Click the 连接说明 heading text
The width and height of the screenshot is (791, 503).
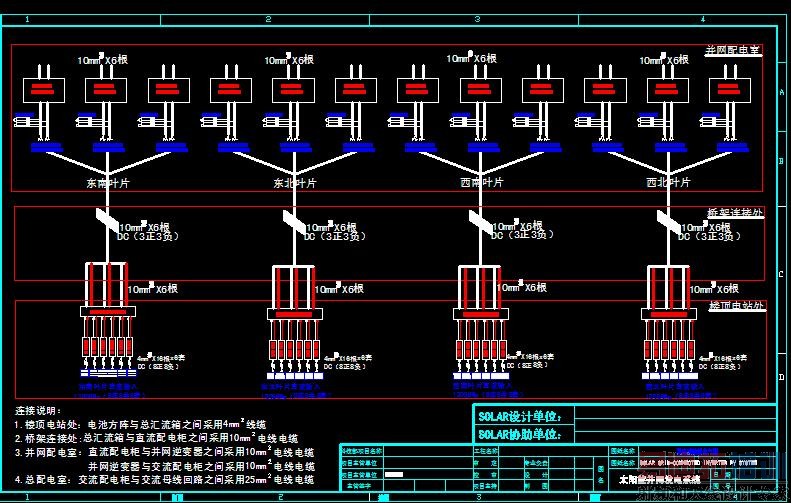point(38,410)
